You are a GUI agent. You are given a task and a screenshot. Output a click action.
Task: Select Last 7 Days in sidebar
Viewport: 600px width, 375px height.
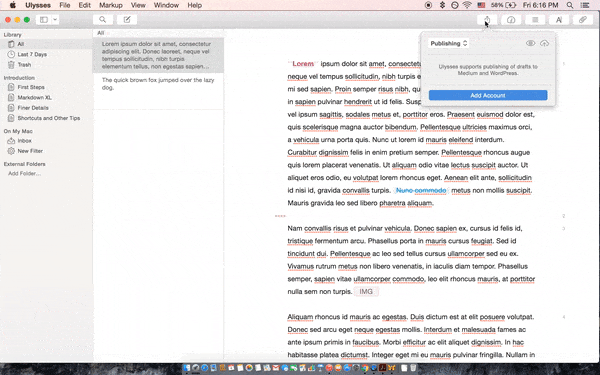point(46,54)
